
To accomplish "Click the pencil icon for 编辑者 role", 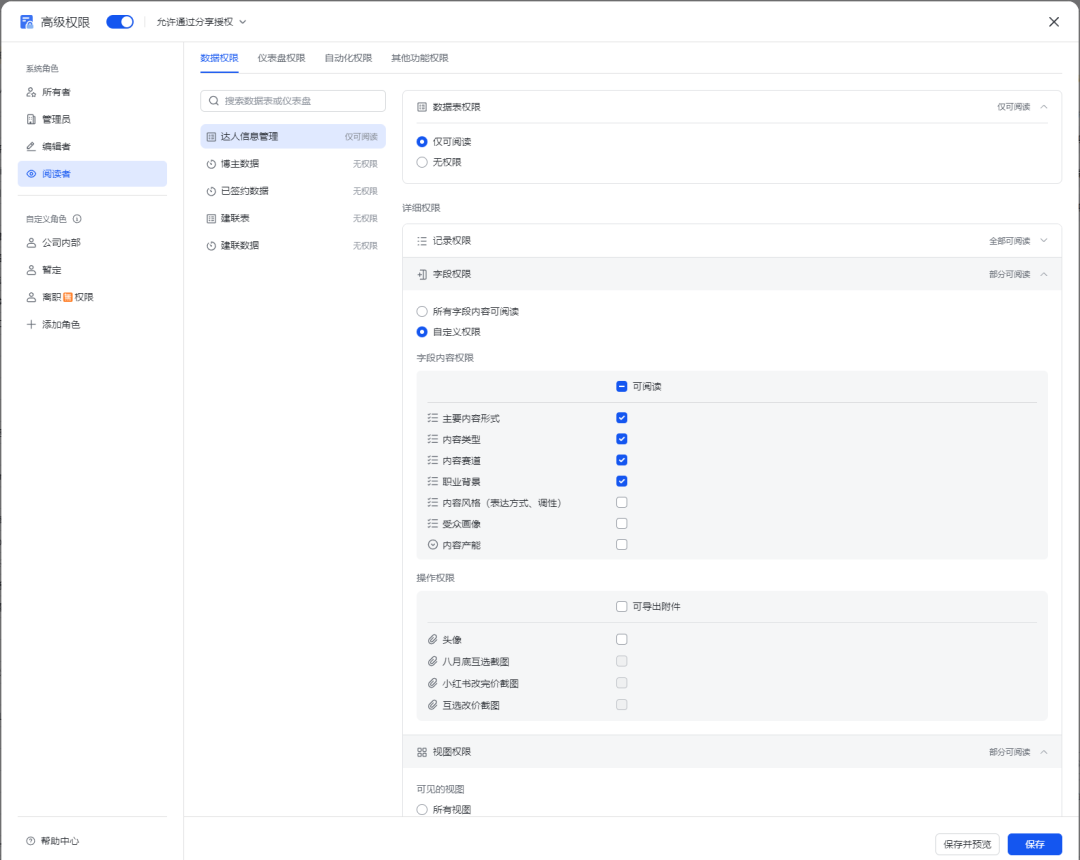I will pos(31,147).
